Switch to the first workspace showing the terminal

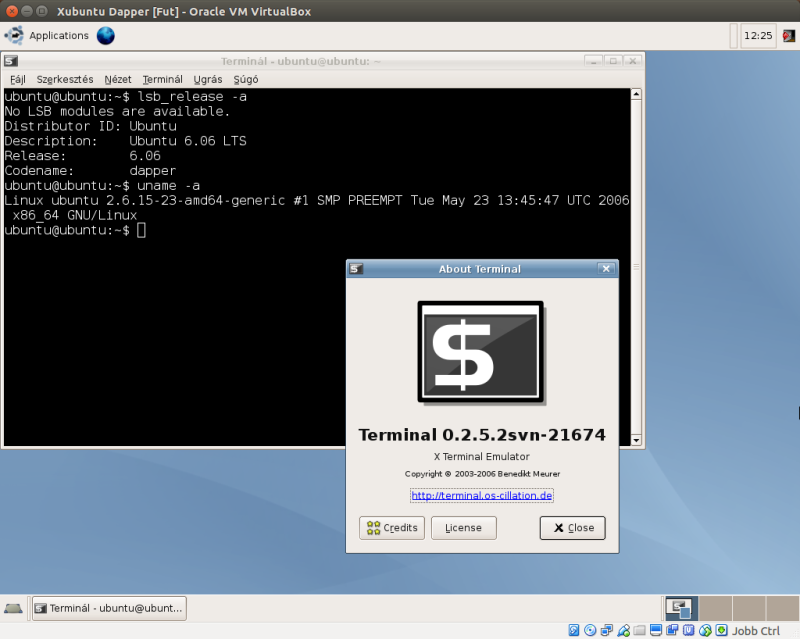point(682,608)
